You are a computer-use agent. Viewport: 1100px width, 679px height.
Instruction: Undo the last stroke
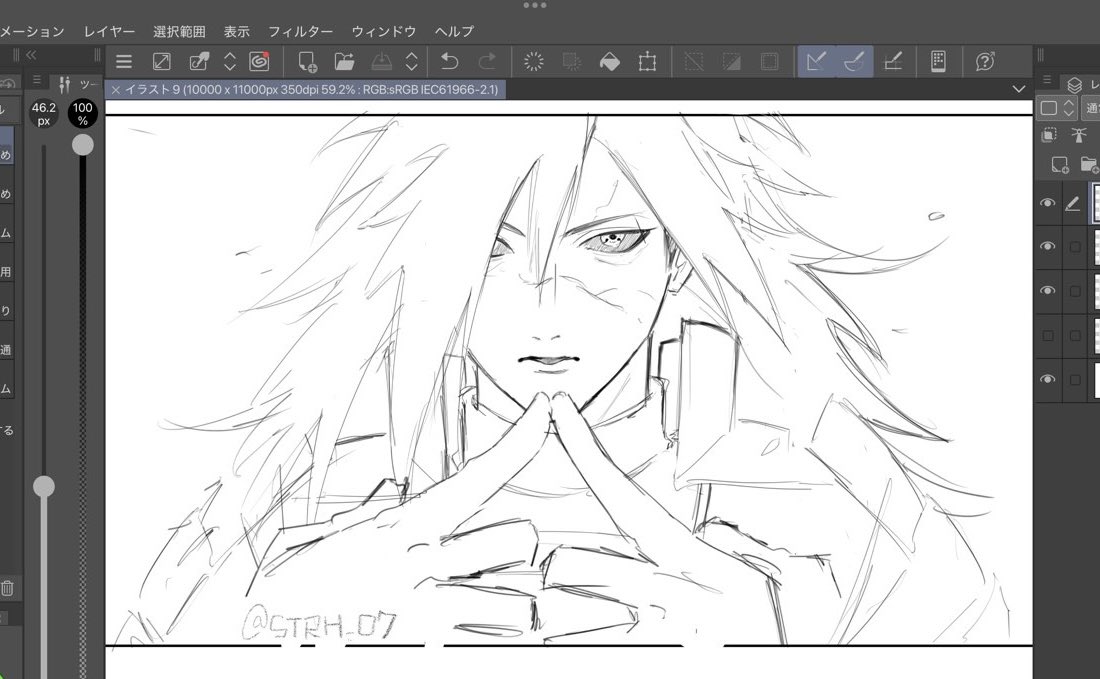click(x=449, y=62)
